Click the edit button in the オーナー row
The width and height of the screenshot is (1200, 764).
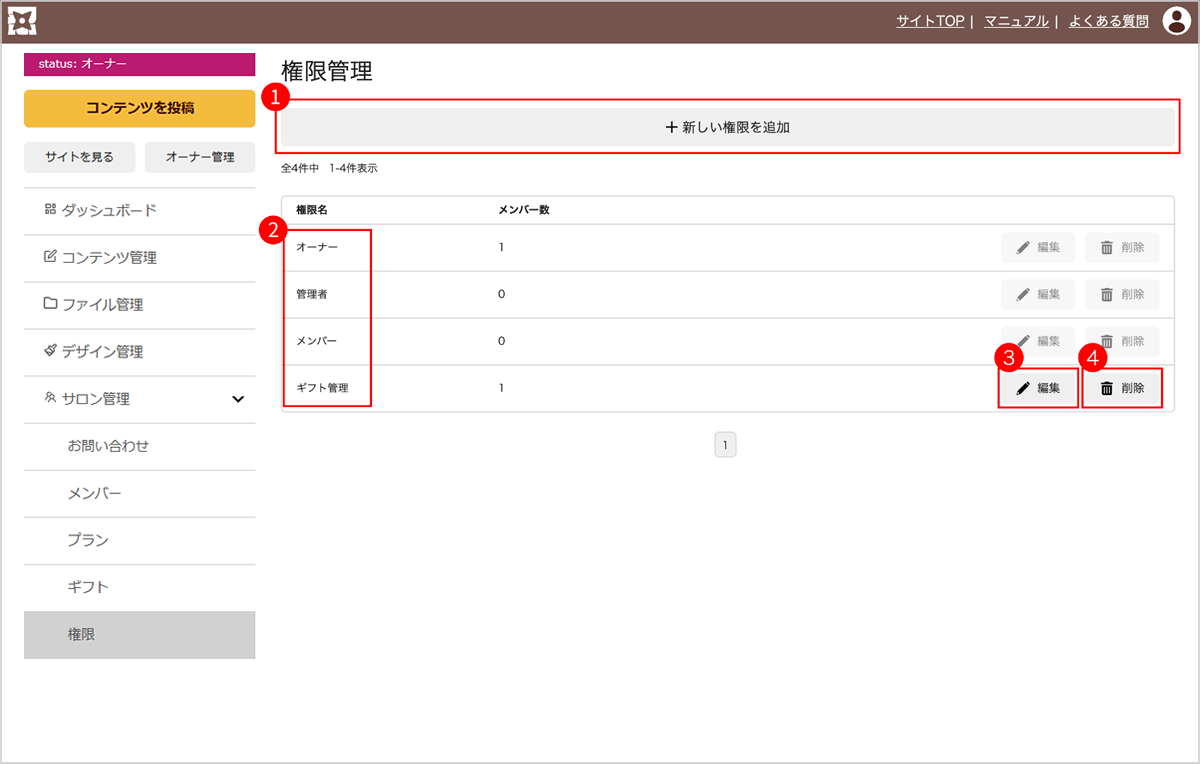[x=1038, y=247]
